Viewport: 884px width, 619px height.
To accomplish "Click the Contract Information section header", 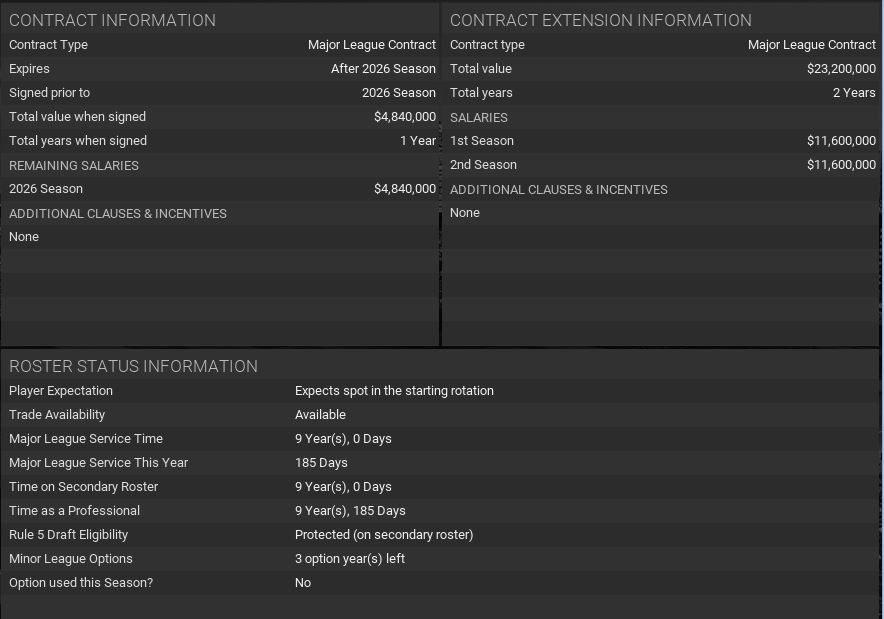I will [x=112, y=20].
